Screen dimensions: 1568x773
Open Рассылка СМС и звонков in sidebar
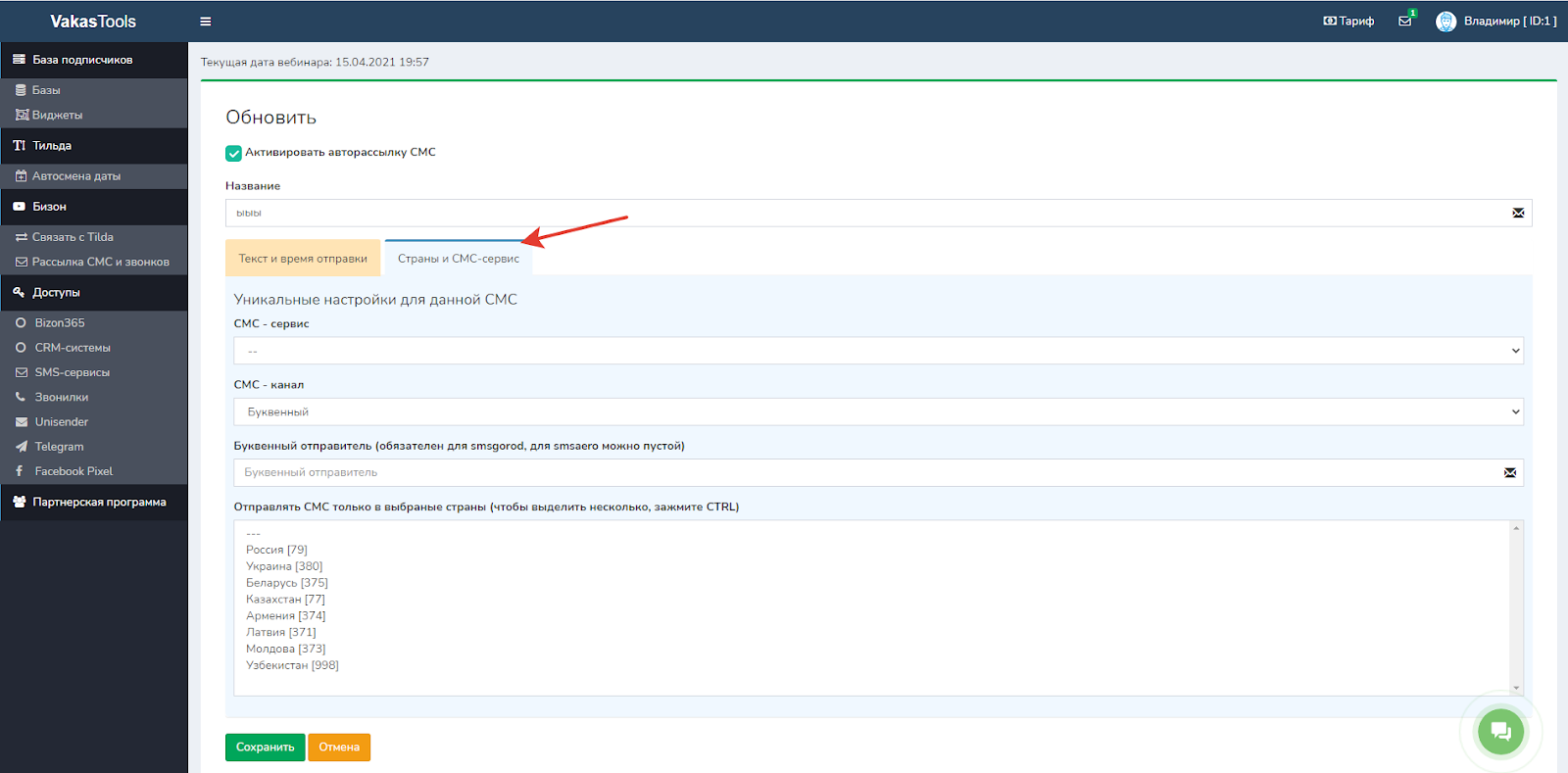coord(100,263)
